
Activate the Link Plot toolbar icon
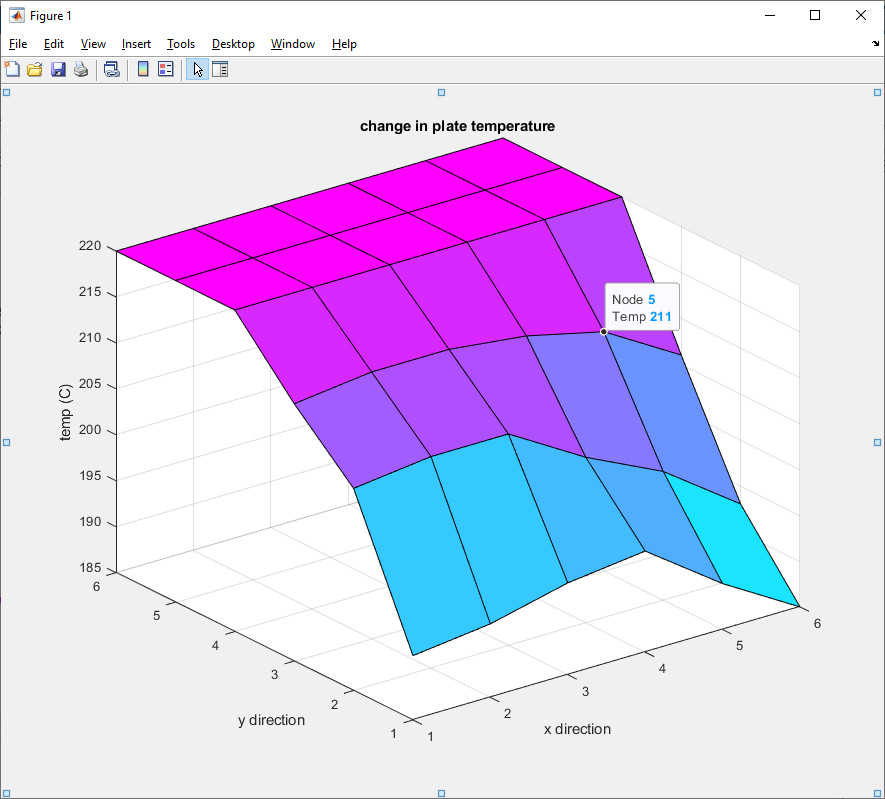pyautogui.click(x=112, y=69)
